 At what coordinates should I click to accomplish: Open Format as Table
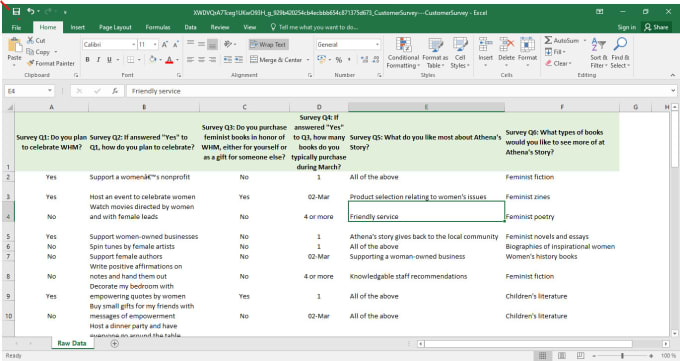(435, 53)
